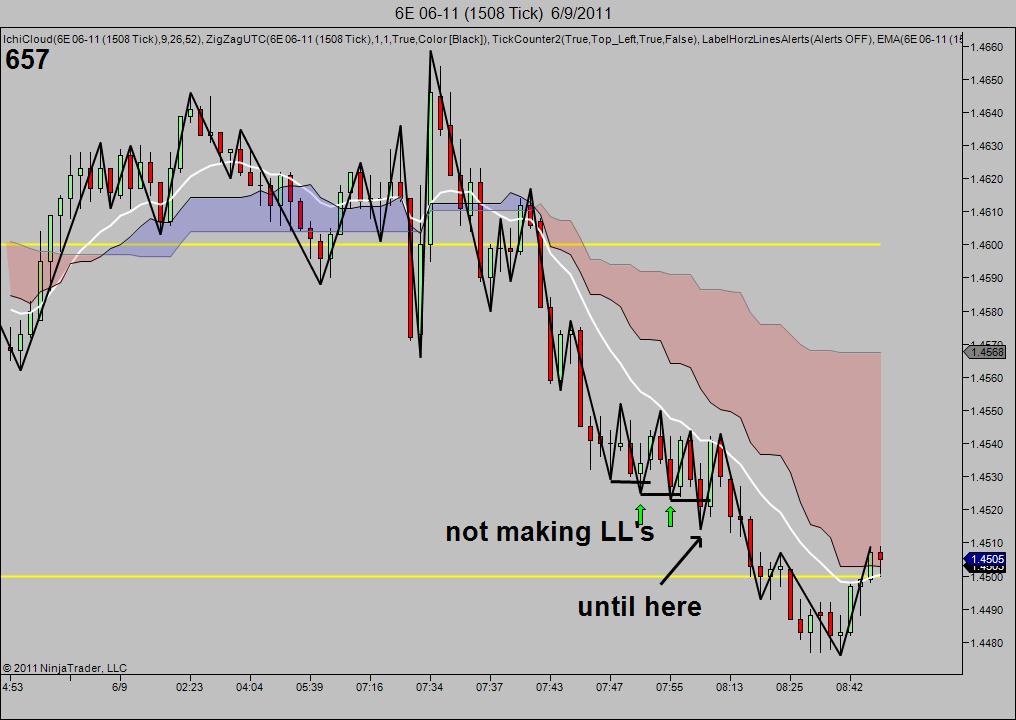
Task: Click the chart title '6E 06-11 (1508 Tick) 6/9/2011'
Action: coord(503,13)
